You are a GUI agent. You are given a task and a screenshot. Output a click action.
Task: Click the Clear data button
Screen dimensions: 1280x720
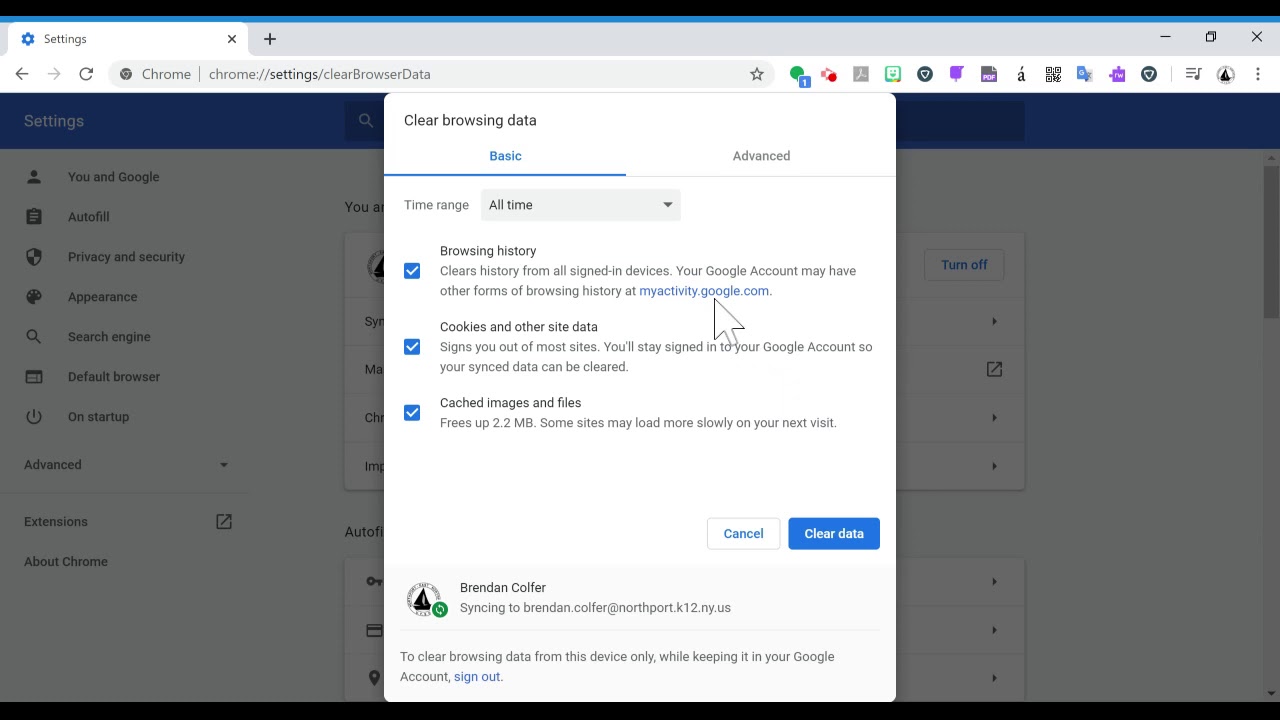[x=834, y=534]
